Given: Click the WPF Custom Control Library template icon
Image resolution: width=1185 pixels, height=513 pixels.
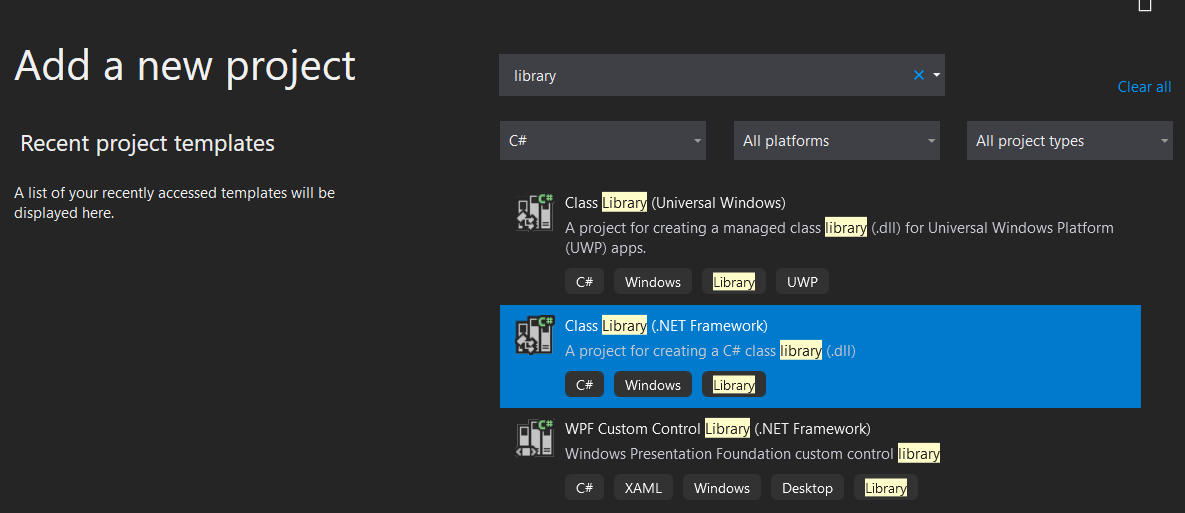Looking at the screenshot, I should [535, 438].
